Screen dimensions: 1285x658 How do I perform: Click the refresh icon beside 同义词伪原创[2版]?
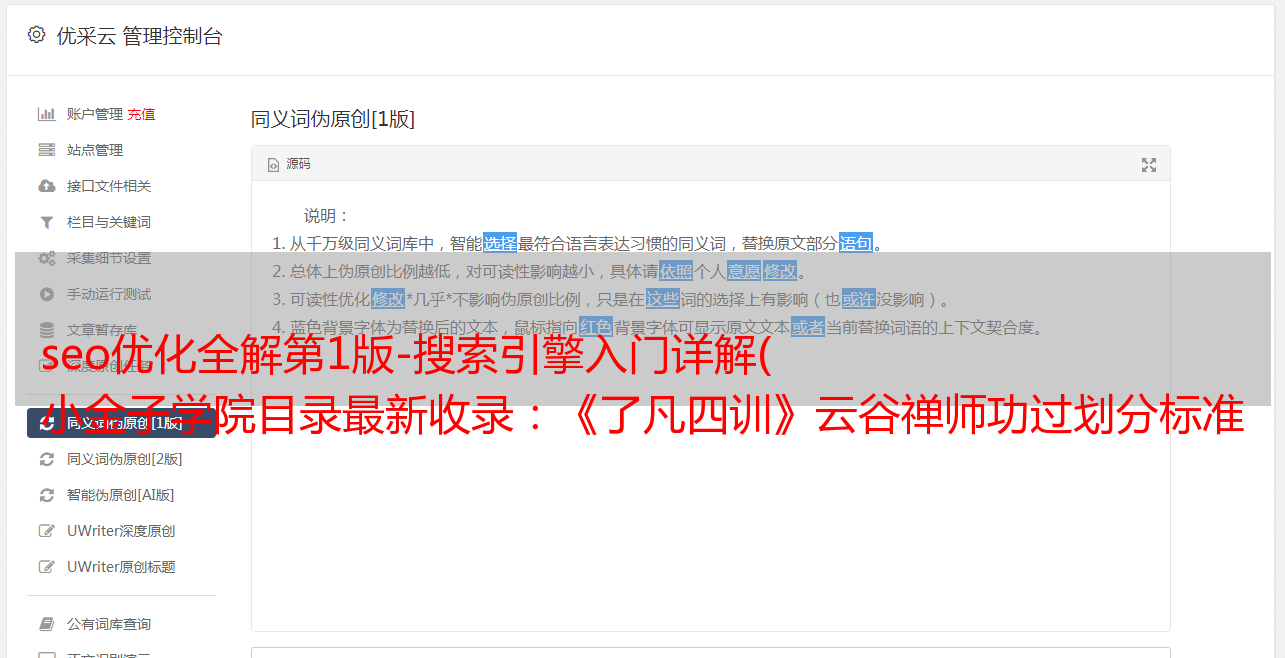[x=46, y=459]
